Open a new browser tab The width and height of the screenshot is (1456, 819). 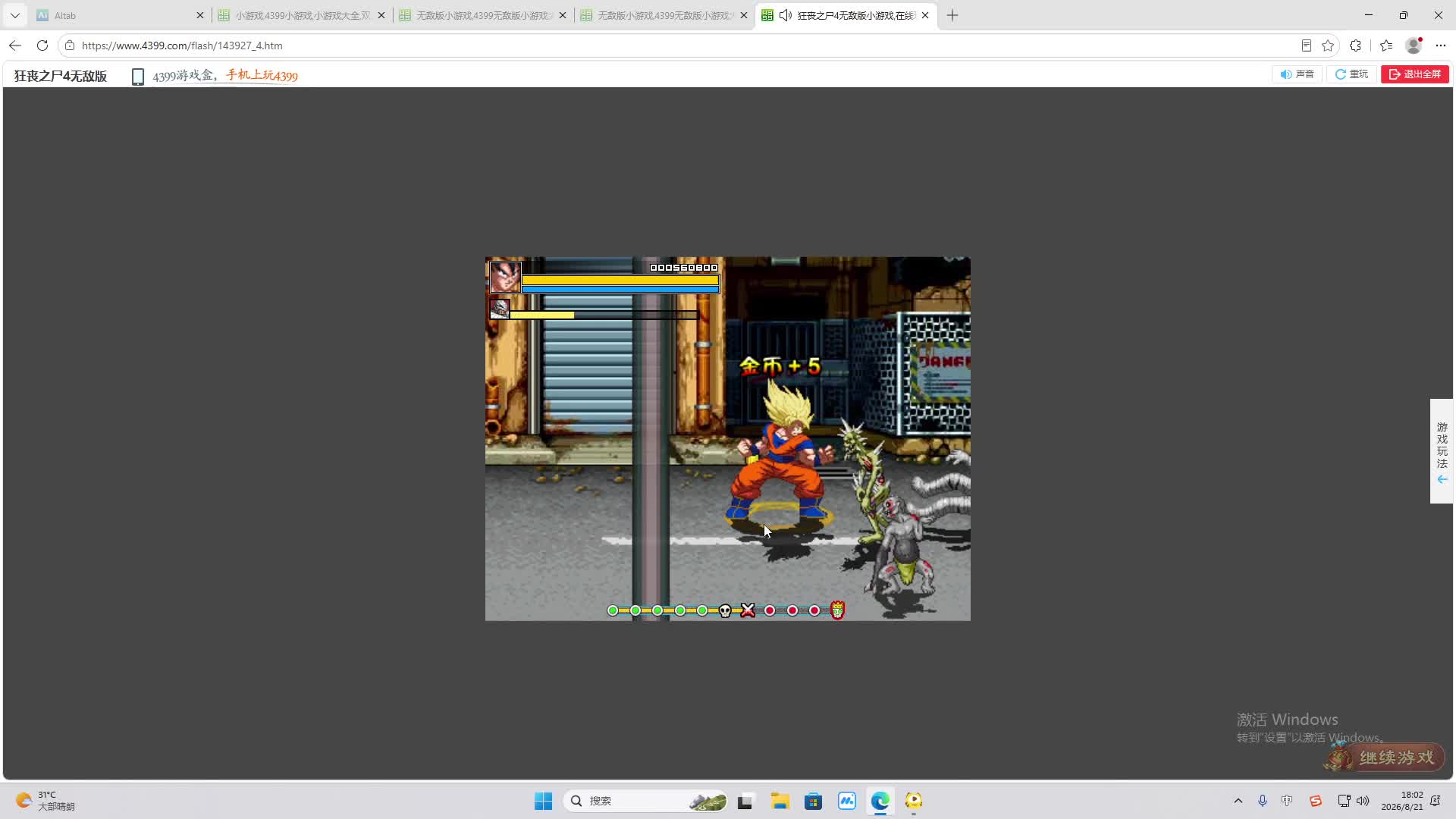[x=952, y=15]
